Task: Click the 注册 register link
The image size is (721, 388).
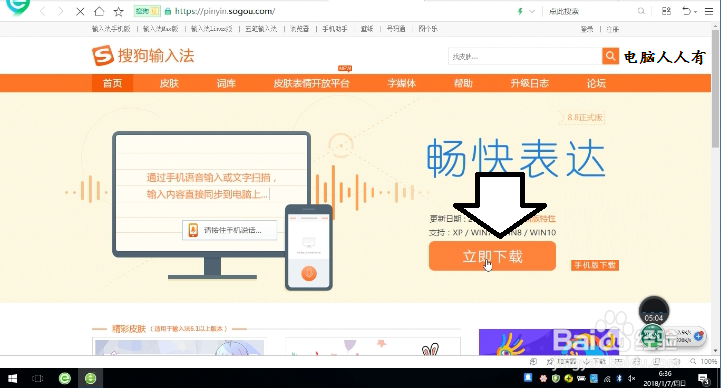Action: coord(612,29)
